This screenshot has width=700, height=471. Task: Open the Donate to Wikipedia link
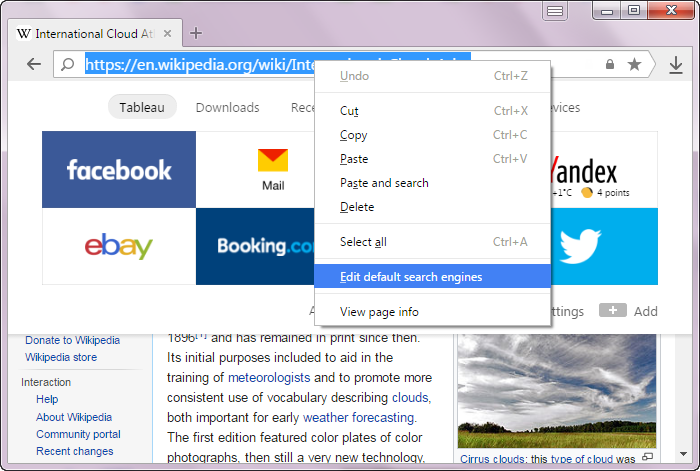click(72, 340)
